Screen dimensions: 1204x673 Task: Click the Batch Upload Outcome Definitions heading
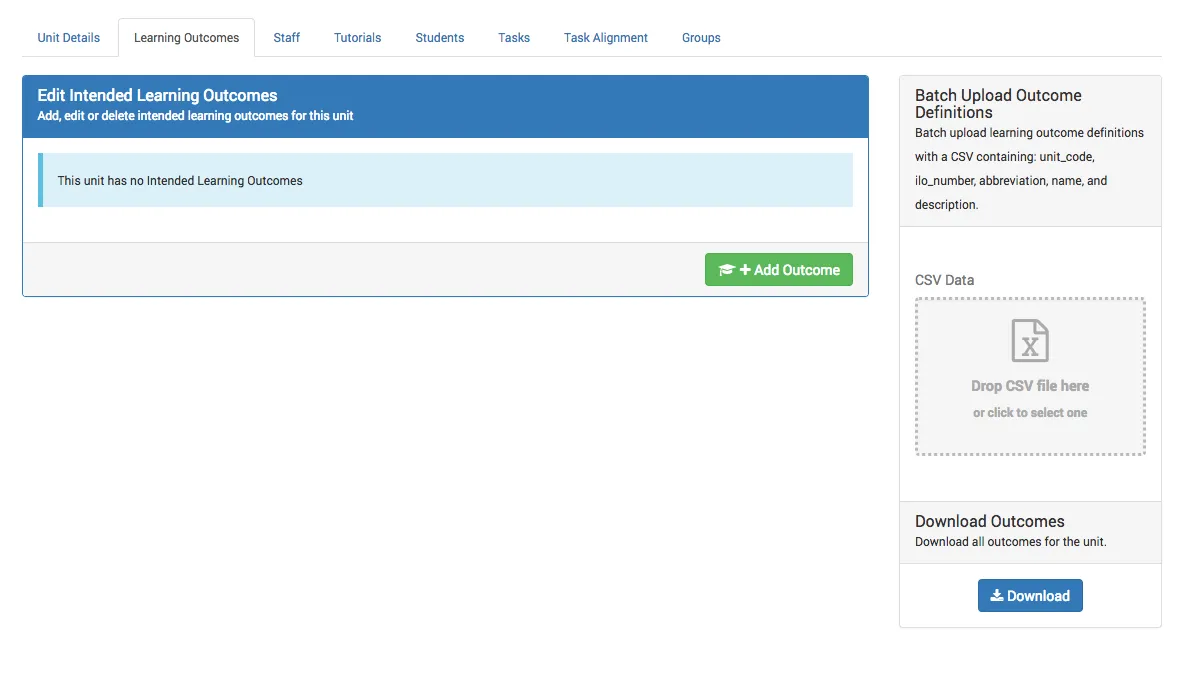coord(998,103)
